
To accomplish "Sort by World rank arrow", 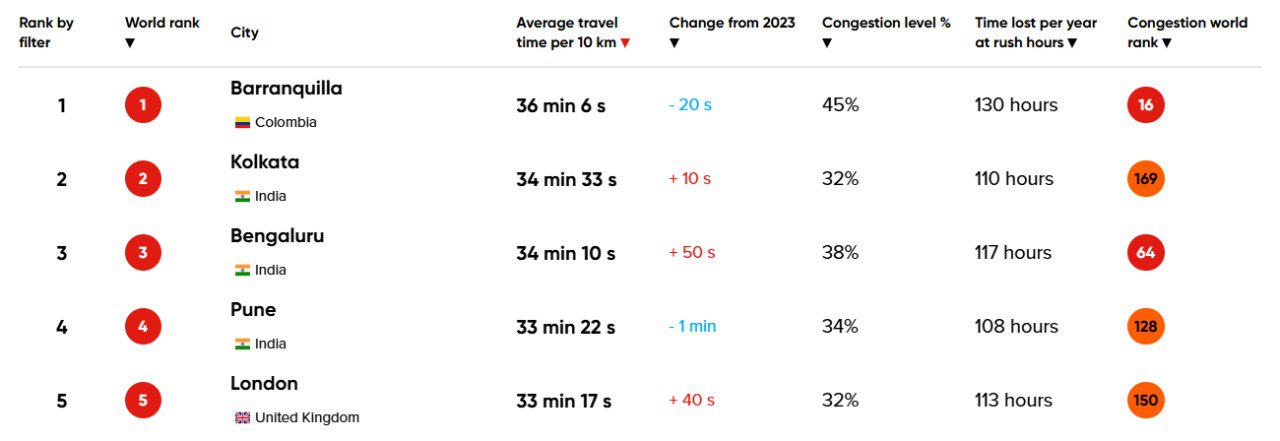I will (x=130, y=43).
